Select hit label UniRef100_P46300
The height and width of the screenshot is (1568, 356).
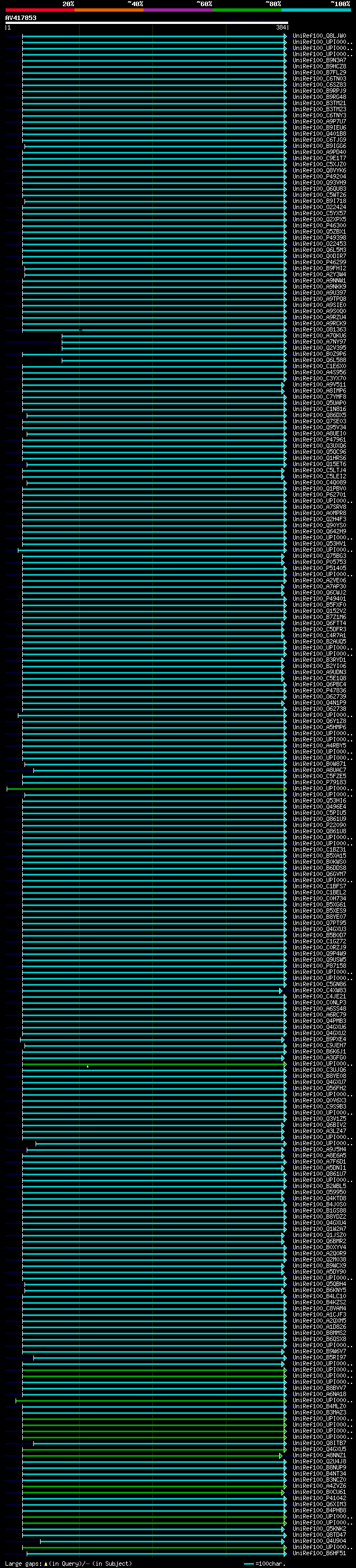(x=319, y=225)
